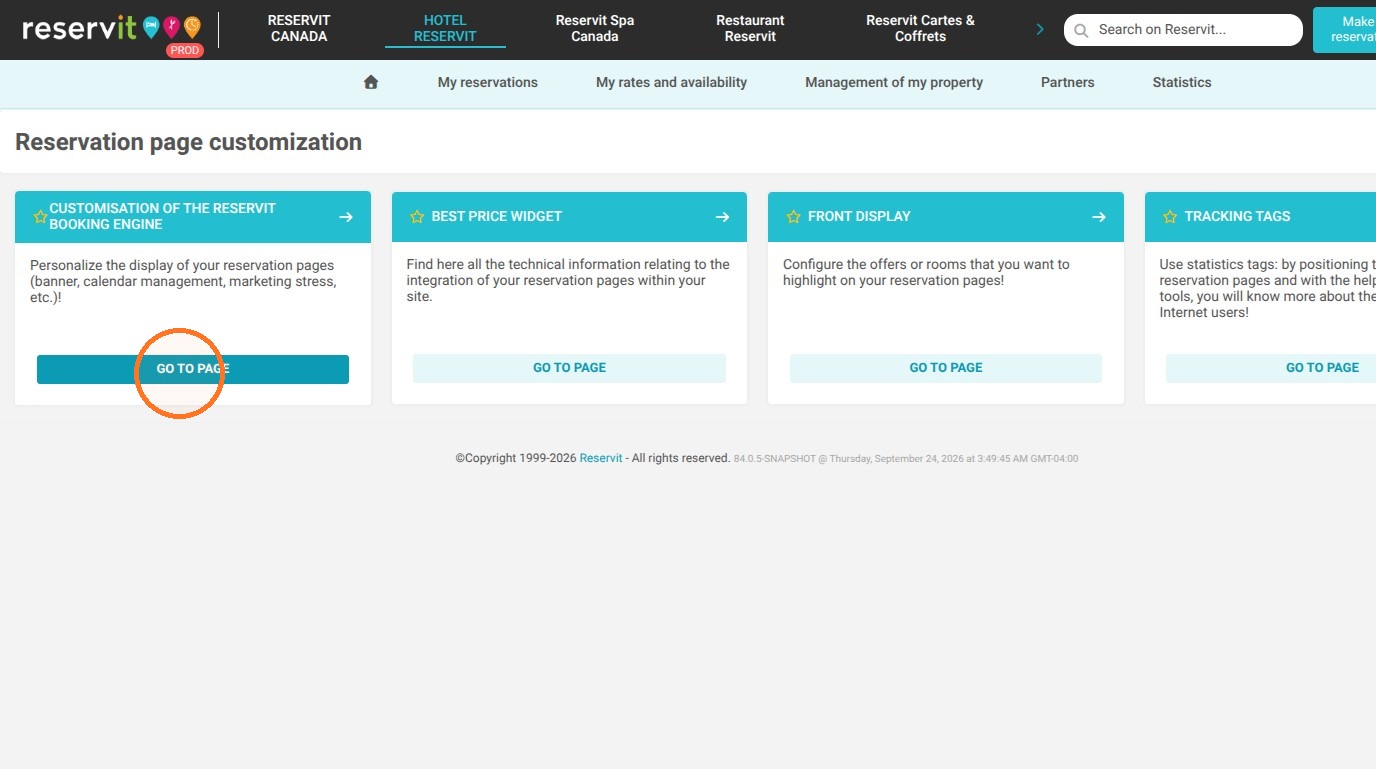Open the Partners menu
The width and height of the screenshot is (1376, 769).
1068,82
